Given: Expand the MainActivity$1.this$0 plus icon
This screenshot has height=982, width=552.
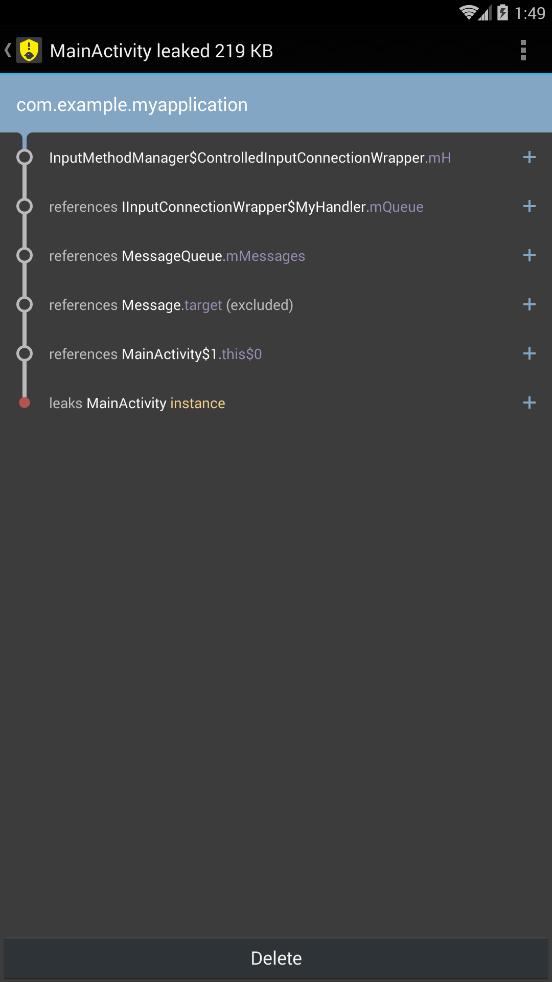Looking at the screenshot, I should click(529, 354).
